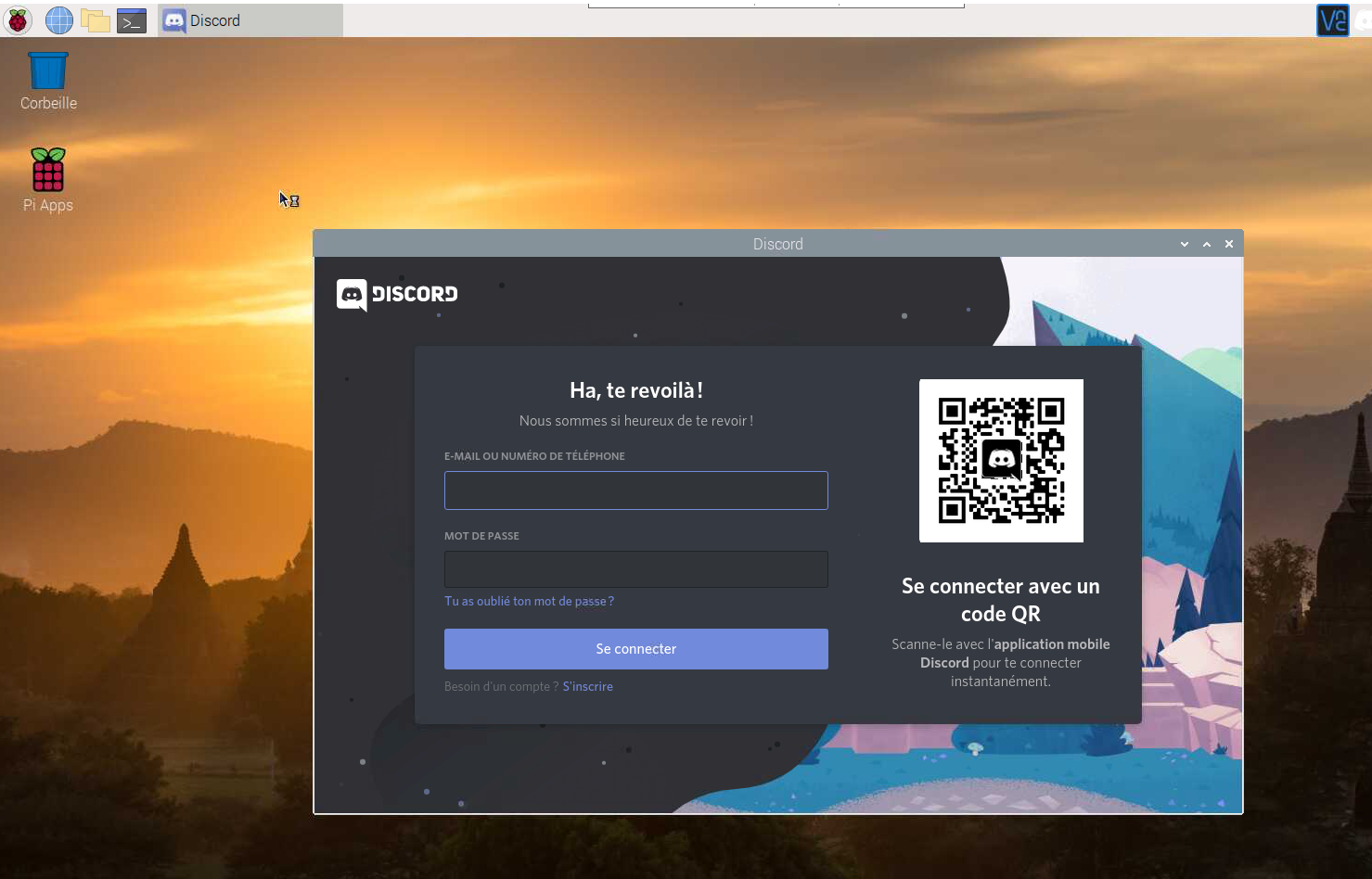Close the Discord window
This screenshot has width=1372, height=879.
[1229, 244]
